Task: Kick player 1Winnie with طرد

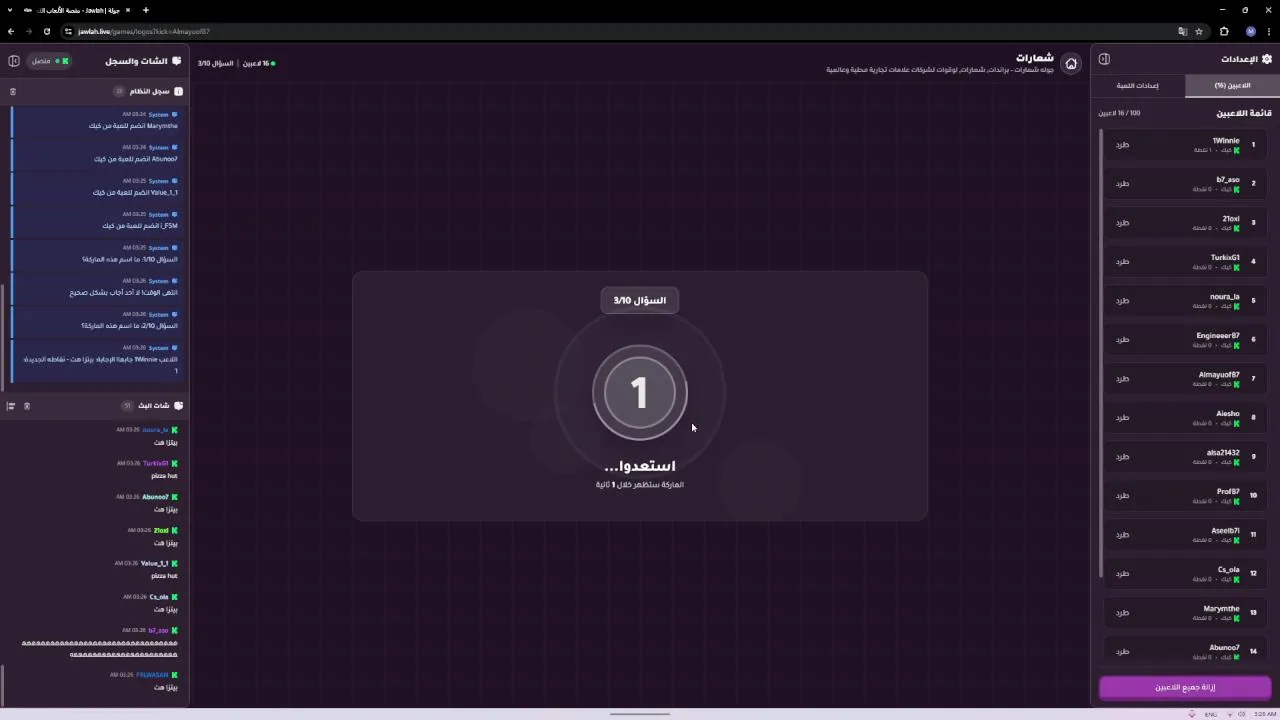Action: 1122,145
